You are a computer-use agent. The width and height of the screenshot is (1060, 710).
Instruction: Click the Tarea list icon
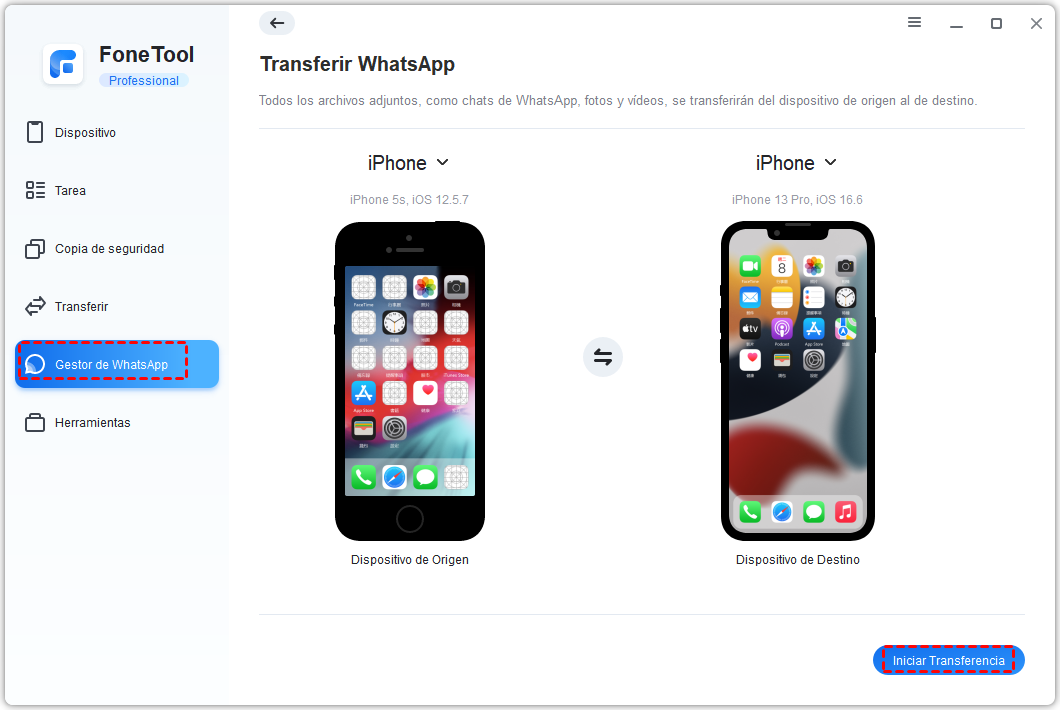pos(35,191)
